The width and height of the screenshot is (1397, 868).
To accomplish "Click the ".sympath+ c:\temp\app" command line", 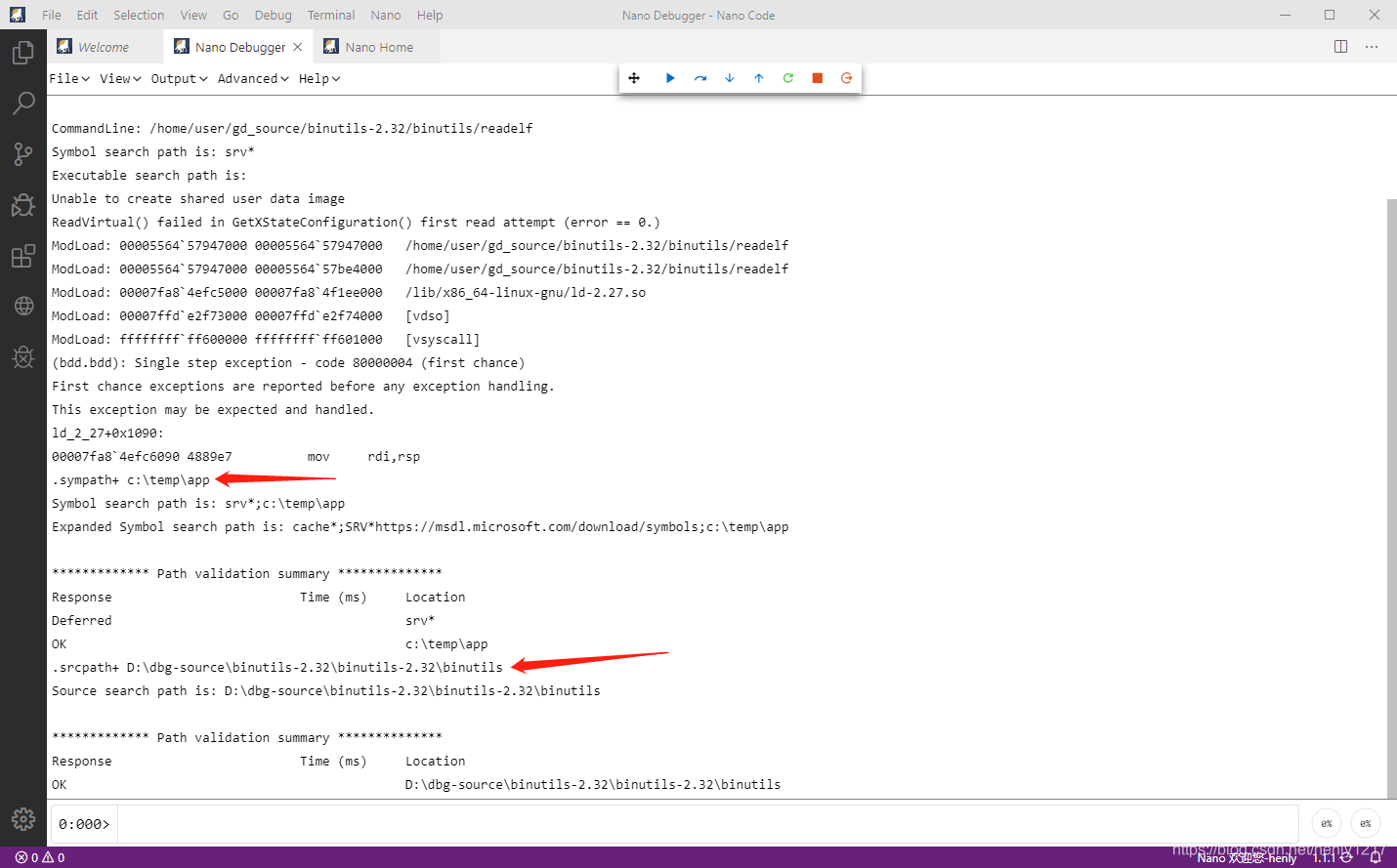I will (x=131, y=479).
